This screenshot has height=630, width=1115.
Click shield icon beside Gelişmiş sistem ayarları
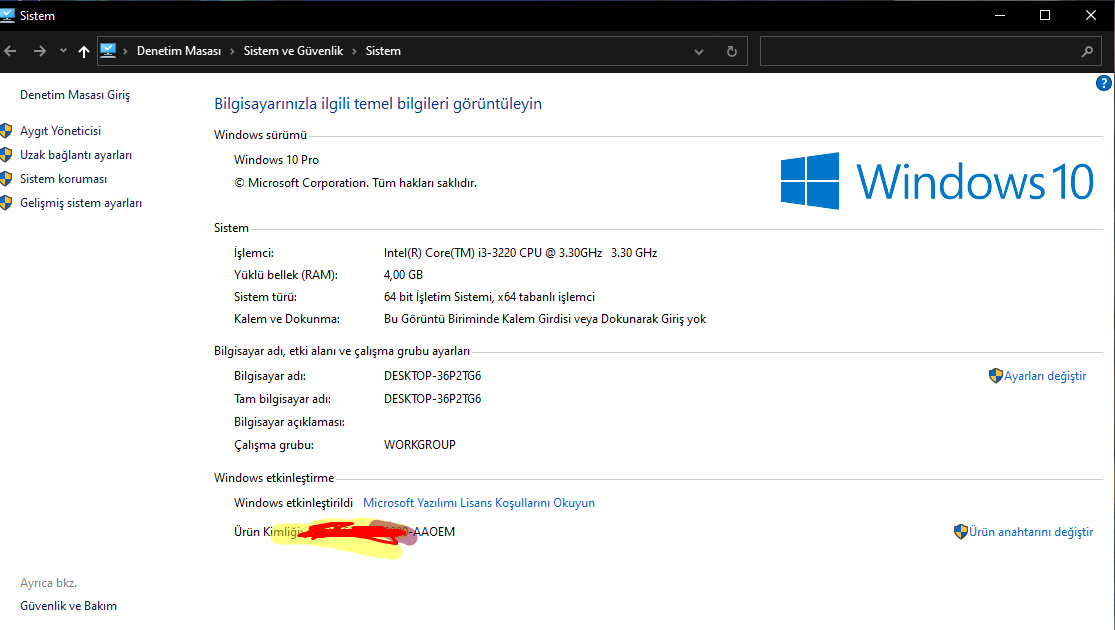point(6,203)
